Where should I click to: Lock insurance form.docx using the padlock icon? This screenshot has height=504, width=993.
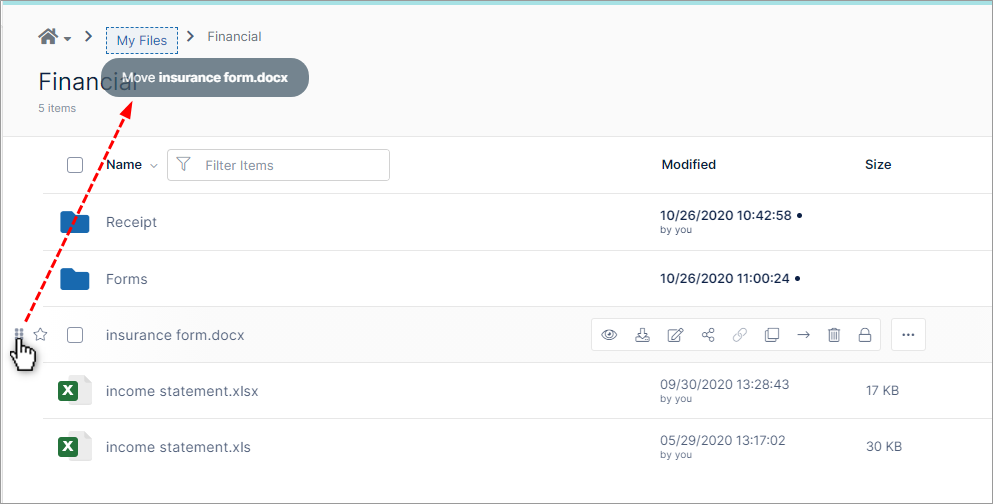coord(865,335)
